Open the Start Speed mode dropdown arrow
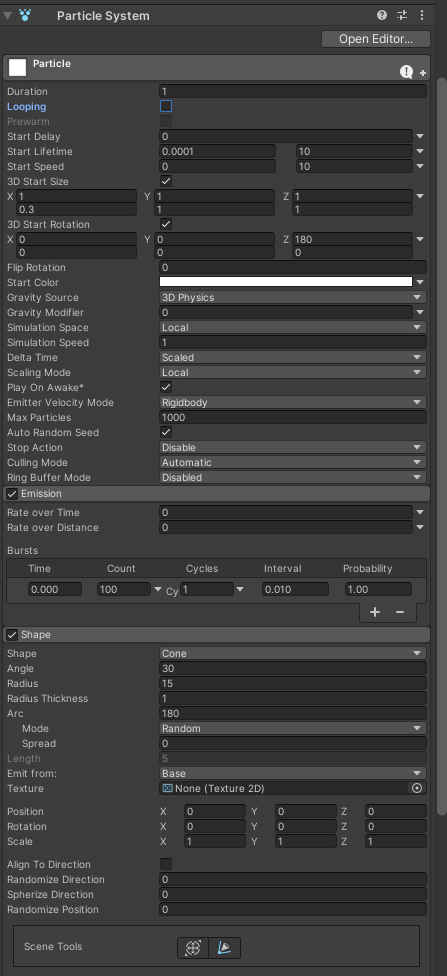Image resolution: width=447 pixels, height=976 pixels. pyautogui.click(x=420, y=166)
